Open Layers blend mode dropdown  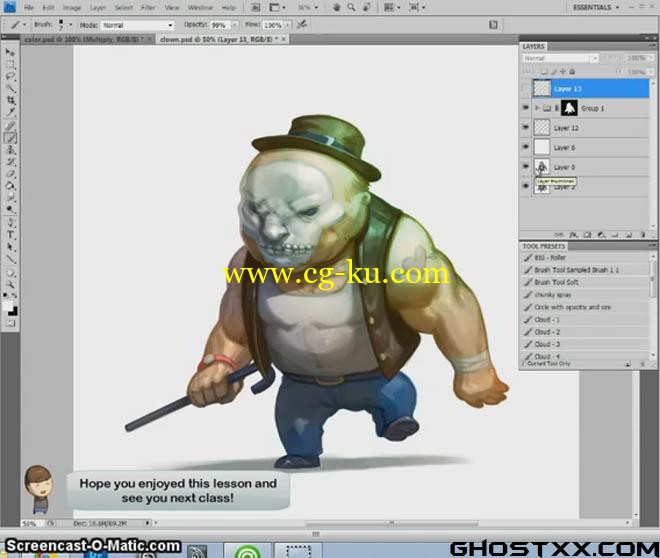[560, 58]
